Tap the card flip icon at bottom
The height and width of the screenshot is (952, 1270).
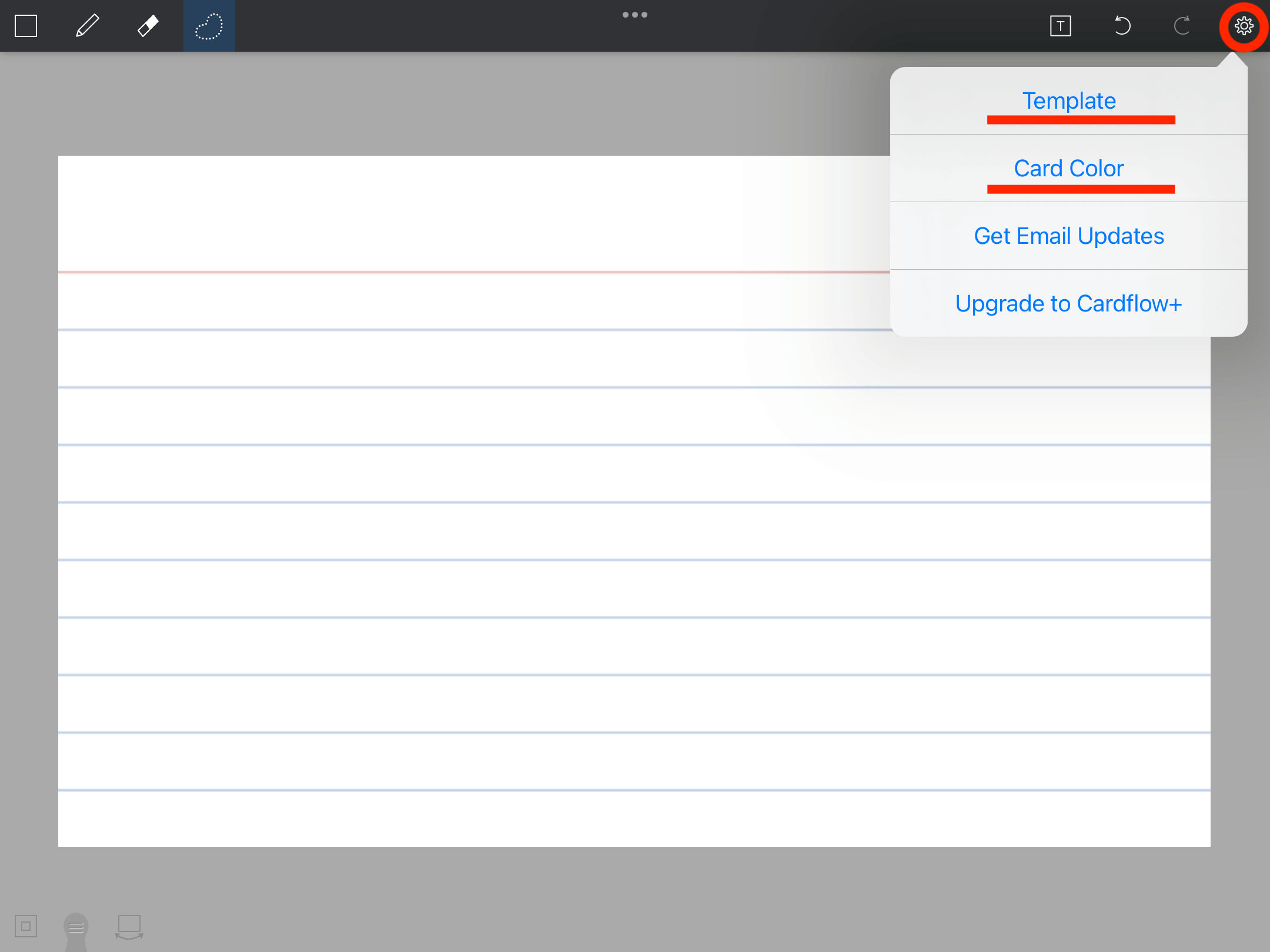(x=129, y=927)
